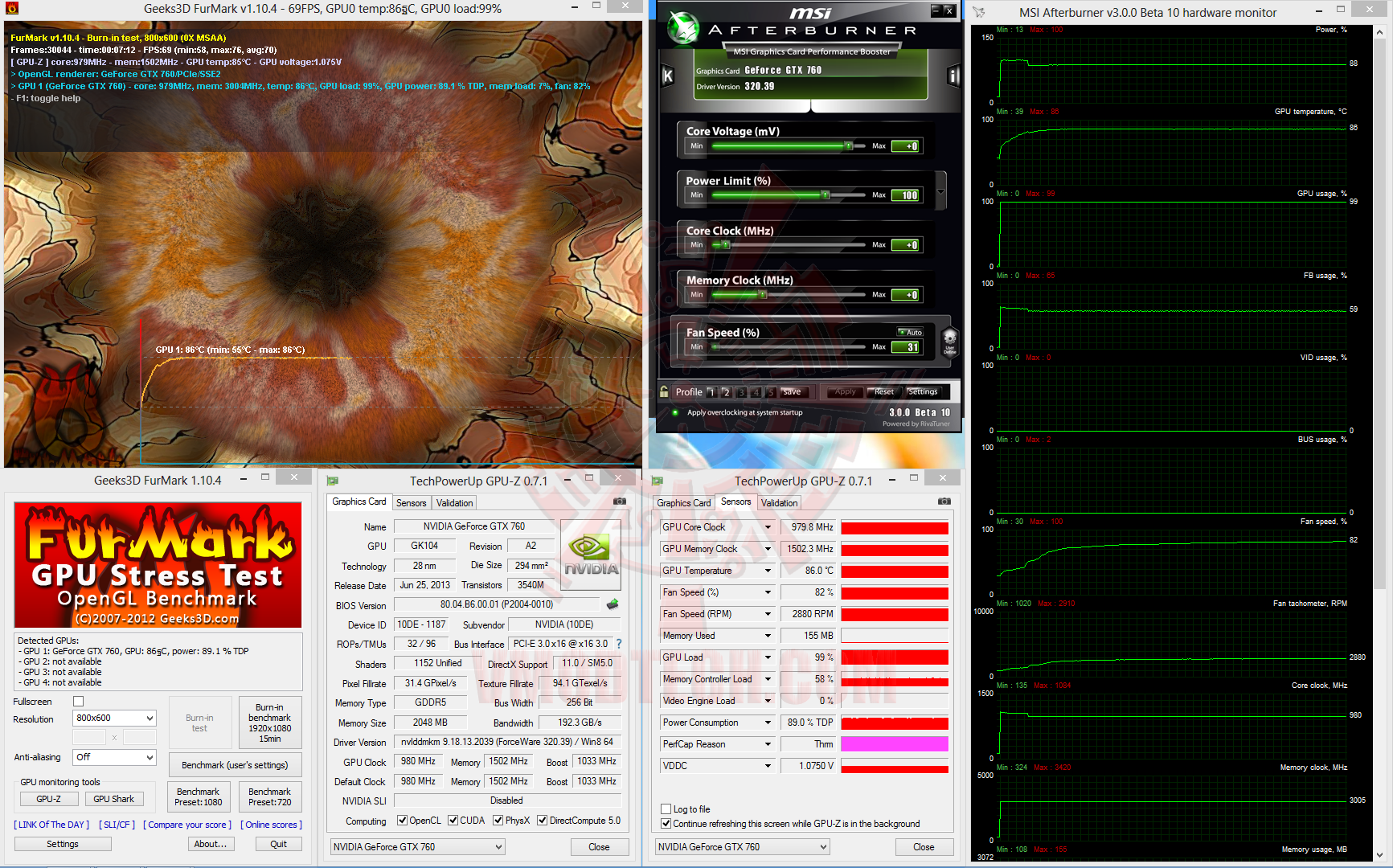Toggle the CUDA checkbox in GPU-Z
This screenshot has width=1393, height=868.
click(453, 821)
